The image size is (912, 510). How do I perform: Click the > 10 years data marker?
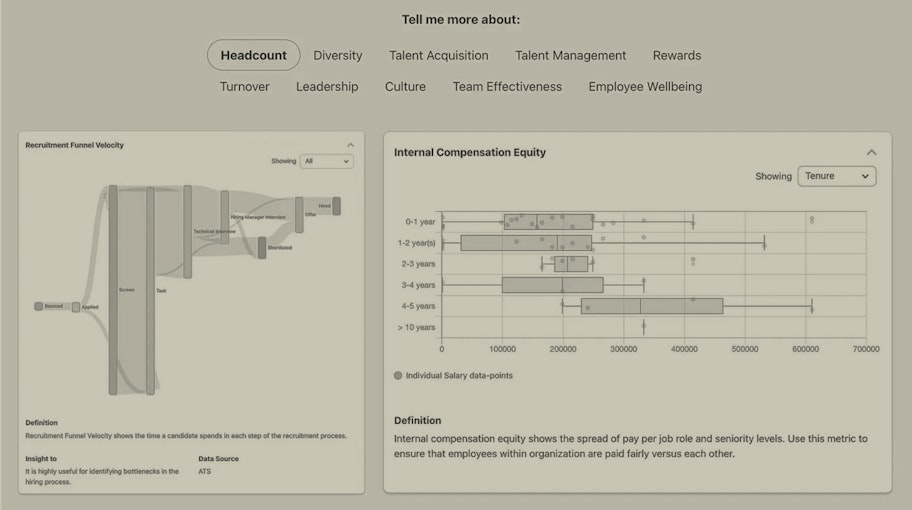coord(643,327)
